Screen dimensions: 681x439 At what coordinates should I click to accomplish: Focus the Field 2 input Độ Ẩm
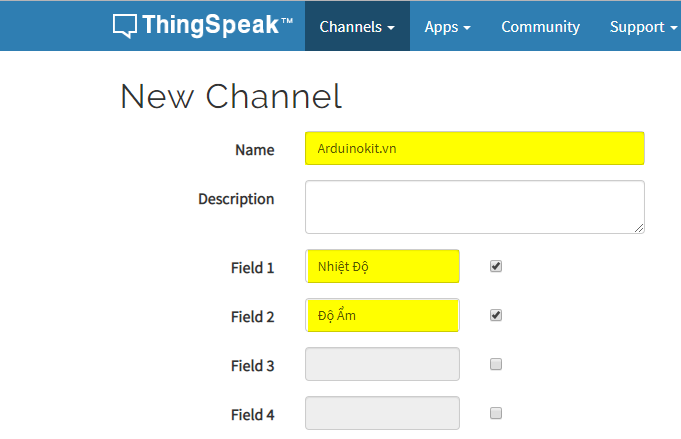[382, 315]
